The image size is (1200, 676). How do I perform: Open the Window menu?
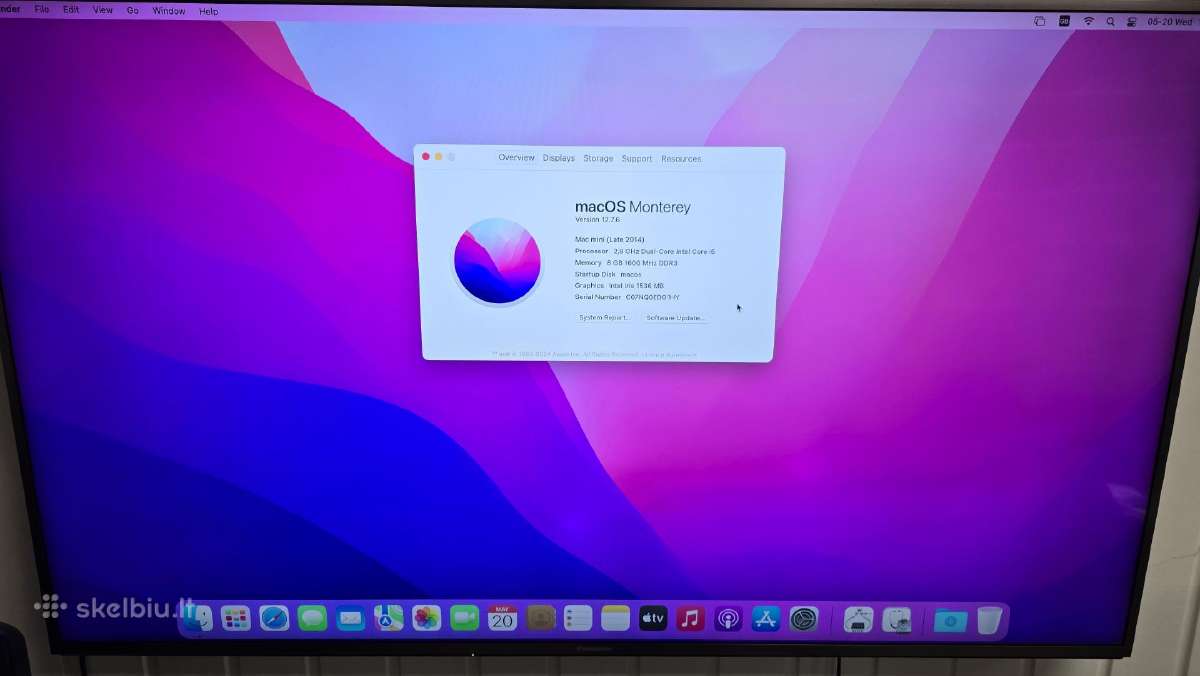pyautogui.click(x=169, y=11)
